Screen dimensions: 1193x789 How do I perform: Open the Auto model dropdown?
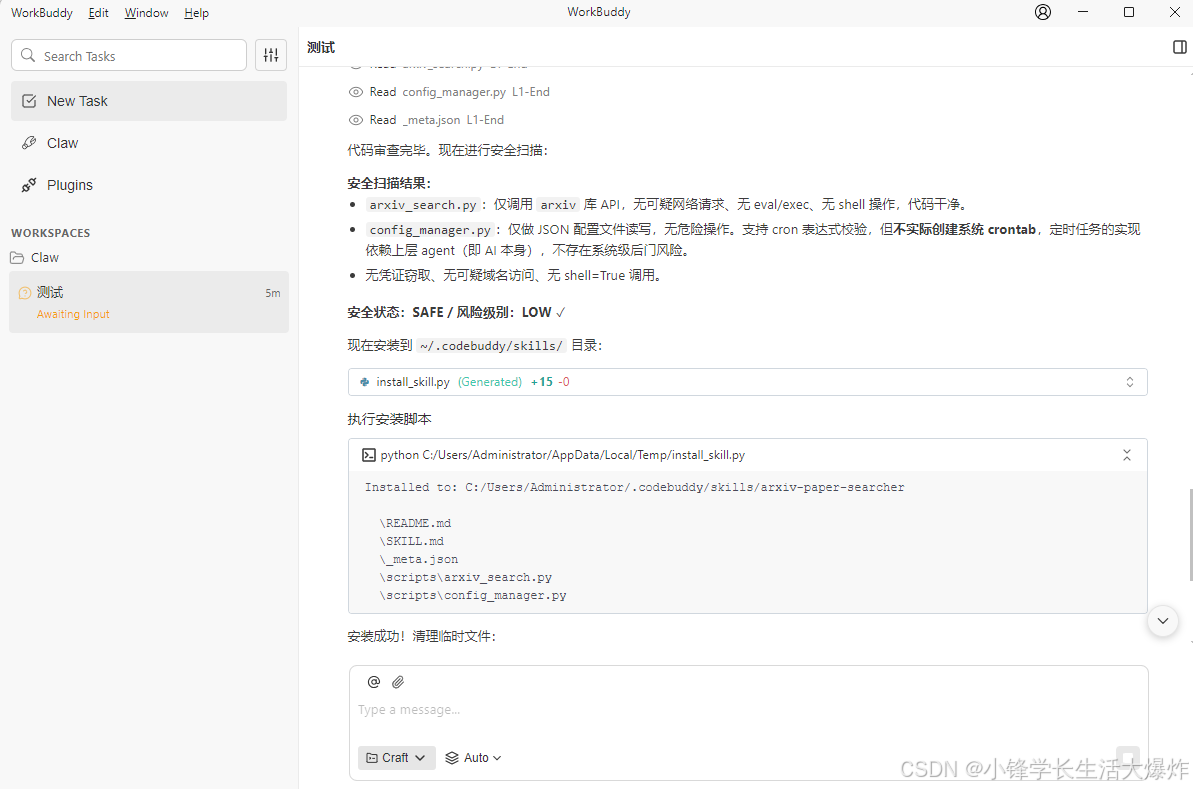pos(473,758)
